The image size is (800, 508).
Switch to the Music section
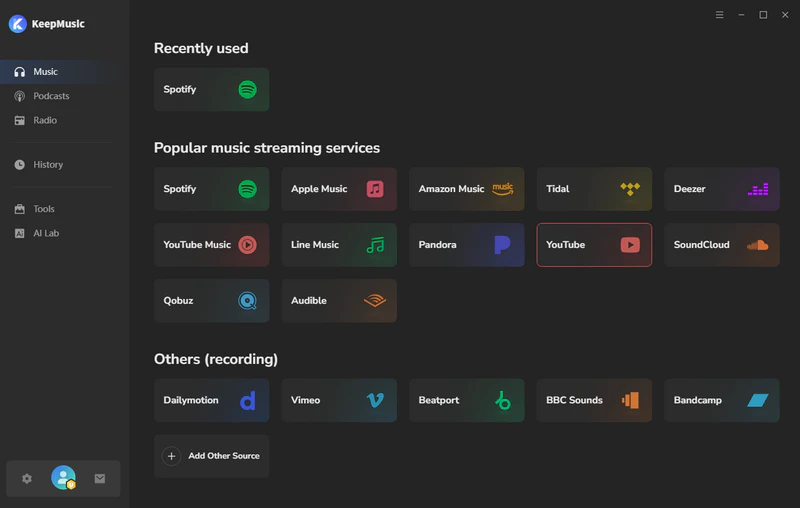45,72
